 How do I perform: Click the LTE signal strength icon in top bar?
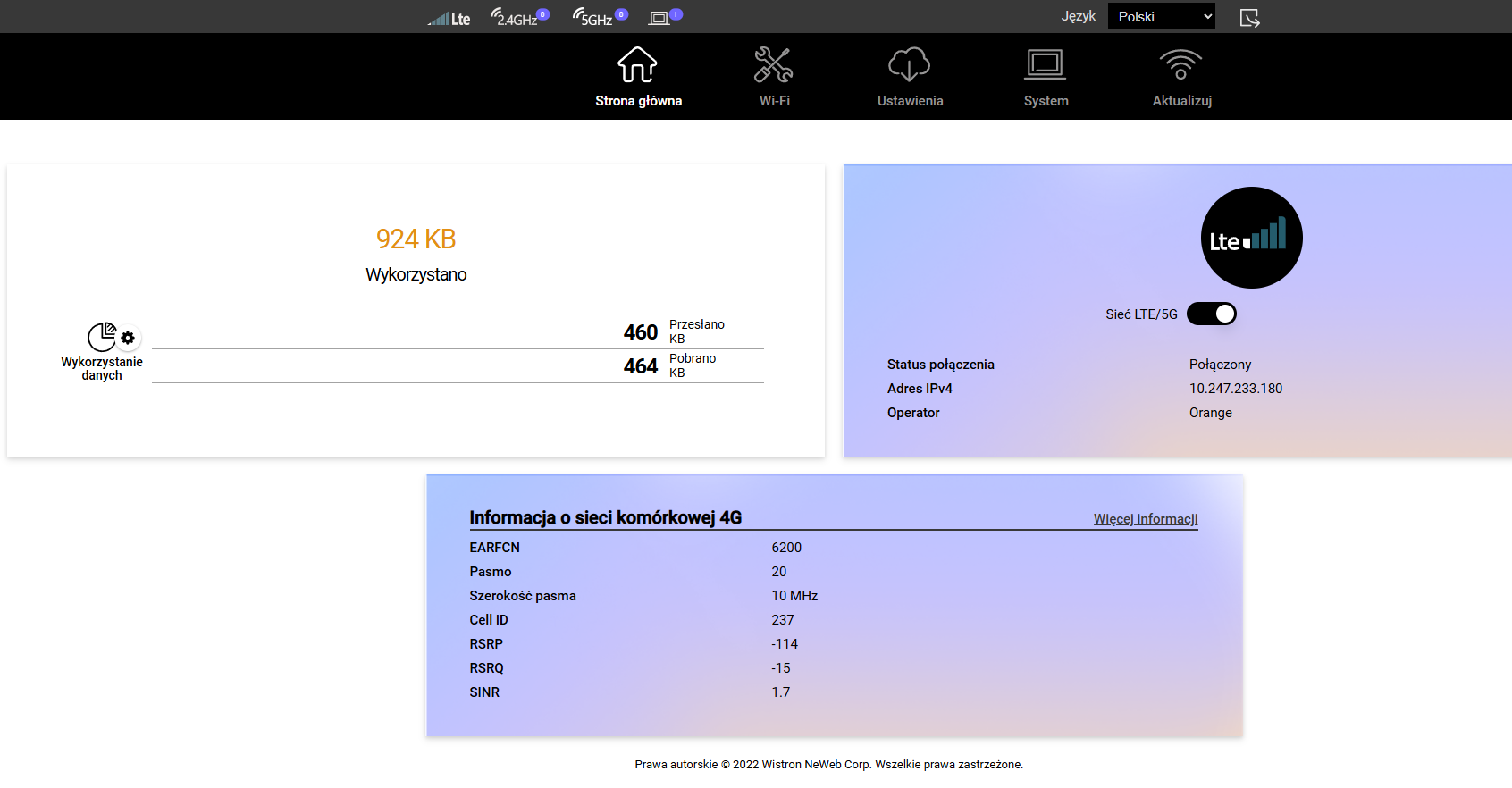point(449,18)
